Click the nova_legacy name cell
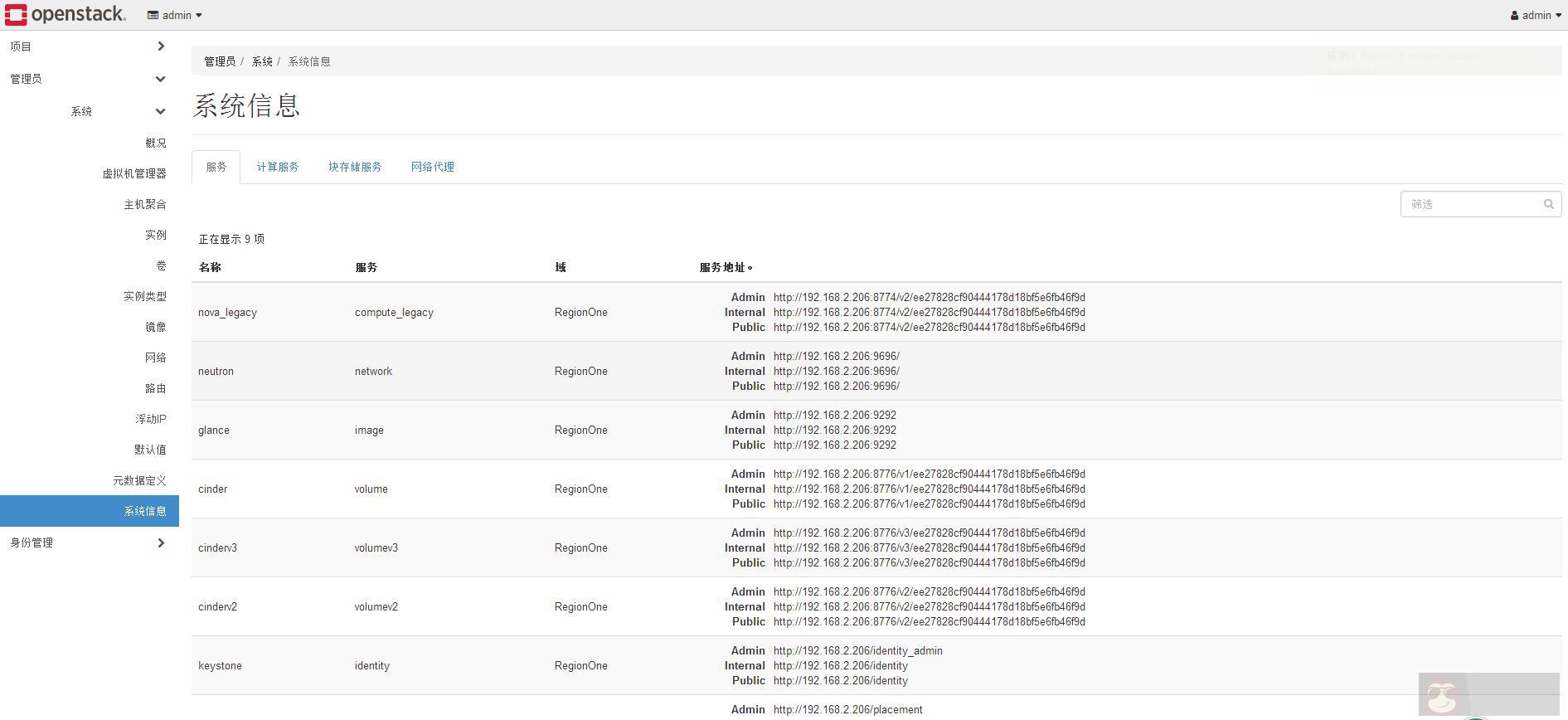The width and height of the screenshot is (1568, 720). [227, 313]
